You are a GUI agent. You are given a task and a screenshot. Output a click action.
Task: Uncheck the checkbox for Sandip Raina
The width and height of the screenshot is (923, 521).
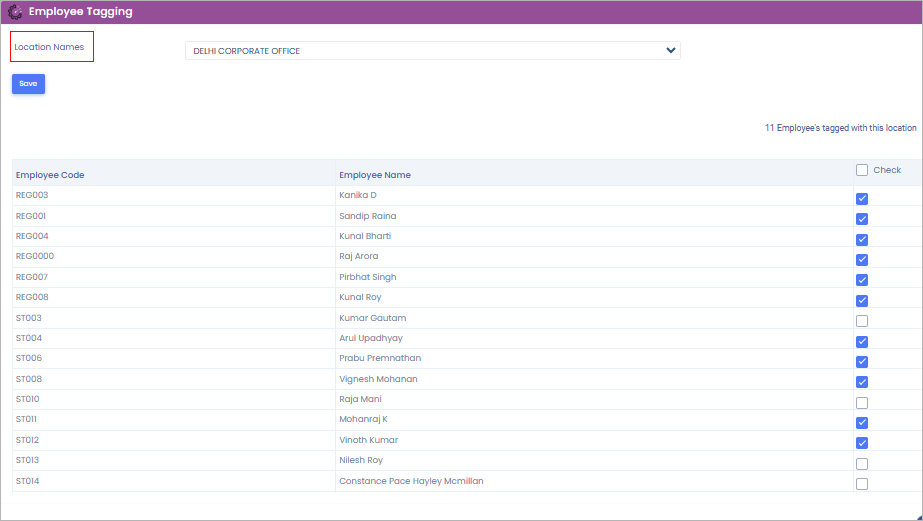click(862, 219)
